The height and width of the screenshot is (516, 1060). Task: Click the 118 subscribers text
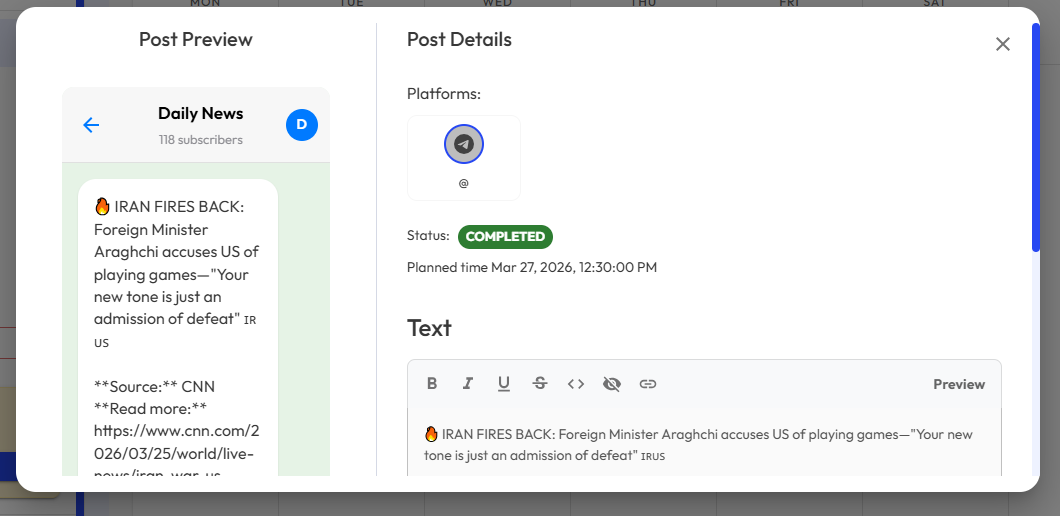pyautogui.click(x=201, y=140)
